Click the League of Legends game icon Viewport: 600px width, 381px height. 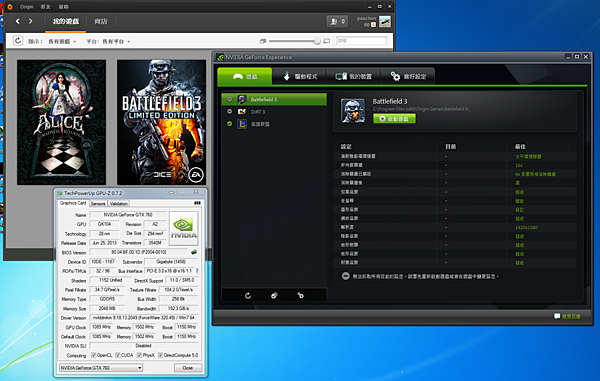(242, 124)
